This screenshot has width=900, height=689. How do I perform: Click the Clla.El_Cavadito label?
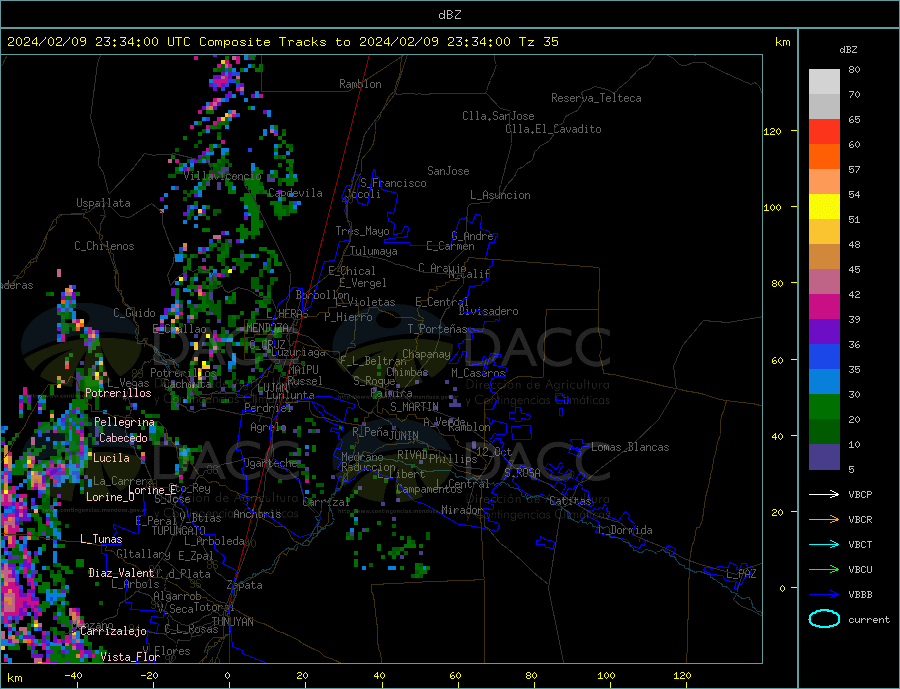click(x=553, y=129)
